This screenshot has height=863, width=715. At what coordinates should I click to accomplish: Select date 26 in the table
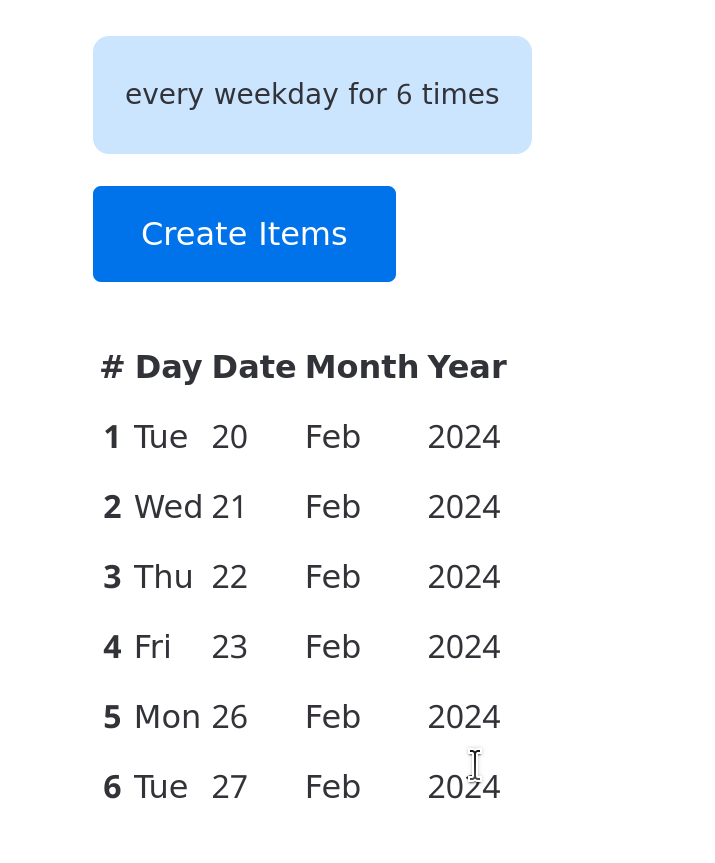point(229,718)
